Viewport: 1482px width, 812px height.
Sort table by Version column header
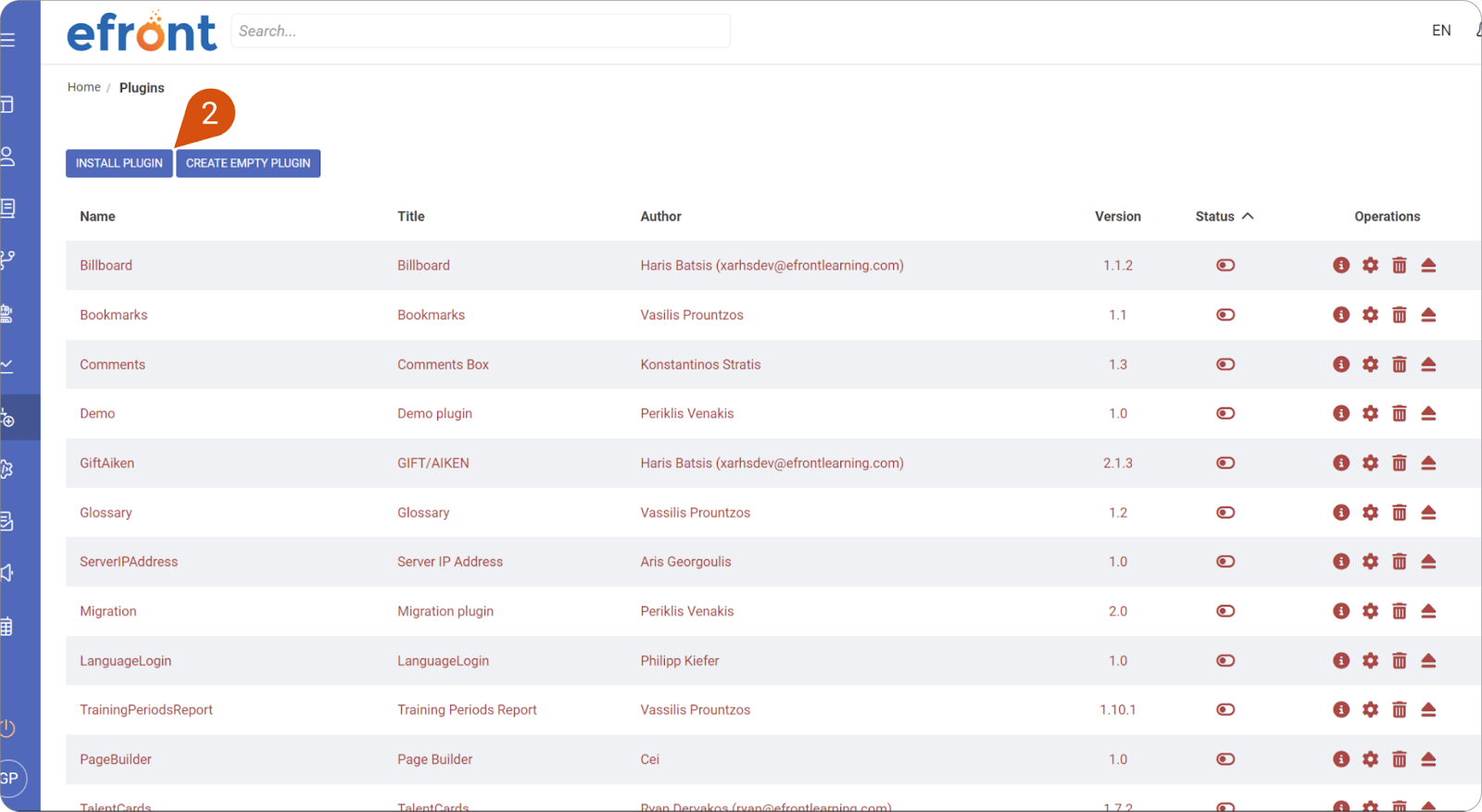coord(1118,217)
